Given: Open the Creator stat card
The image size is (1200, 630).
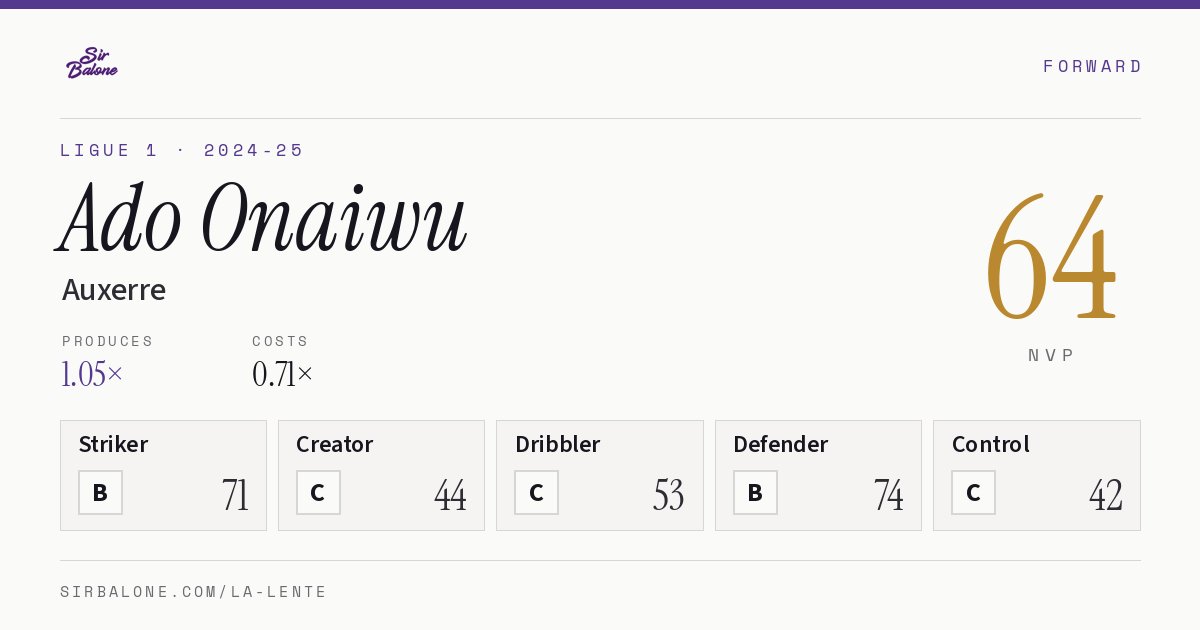Looking at the screenshot, I should [x=381, y=475].
